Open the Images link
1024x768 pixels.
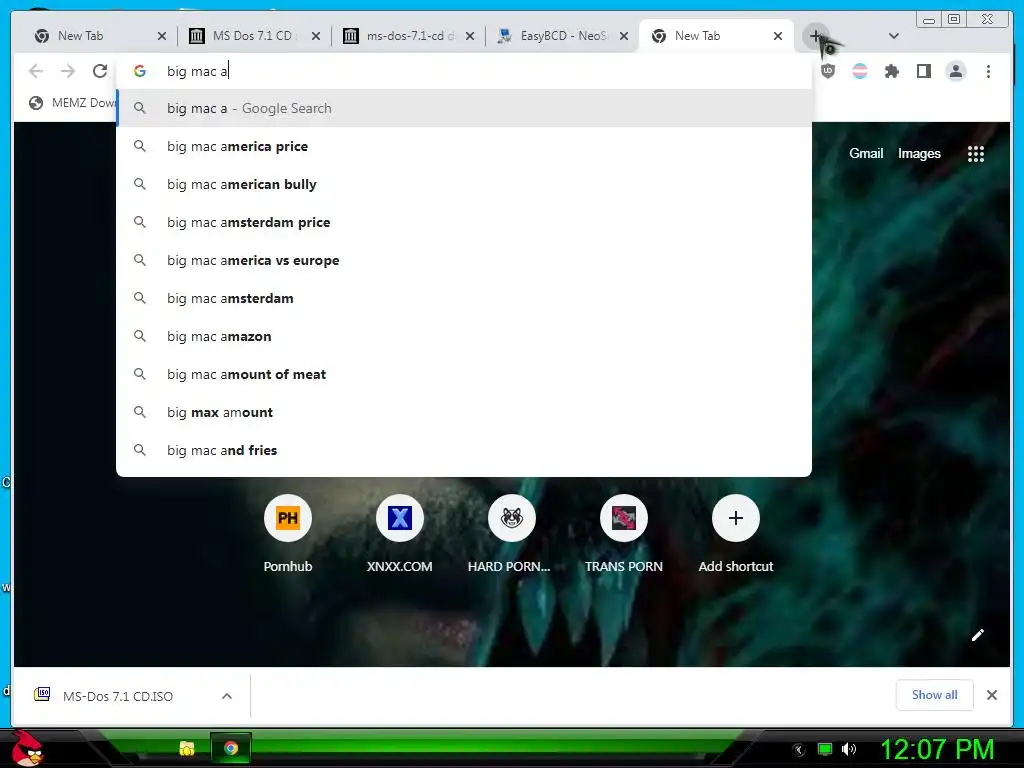(919, 153)
